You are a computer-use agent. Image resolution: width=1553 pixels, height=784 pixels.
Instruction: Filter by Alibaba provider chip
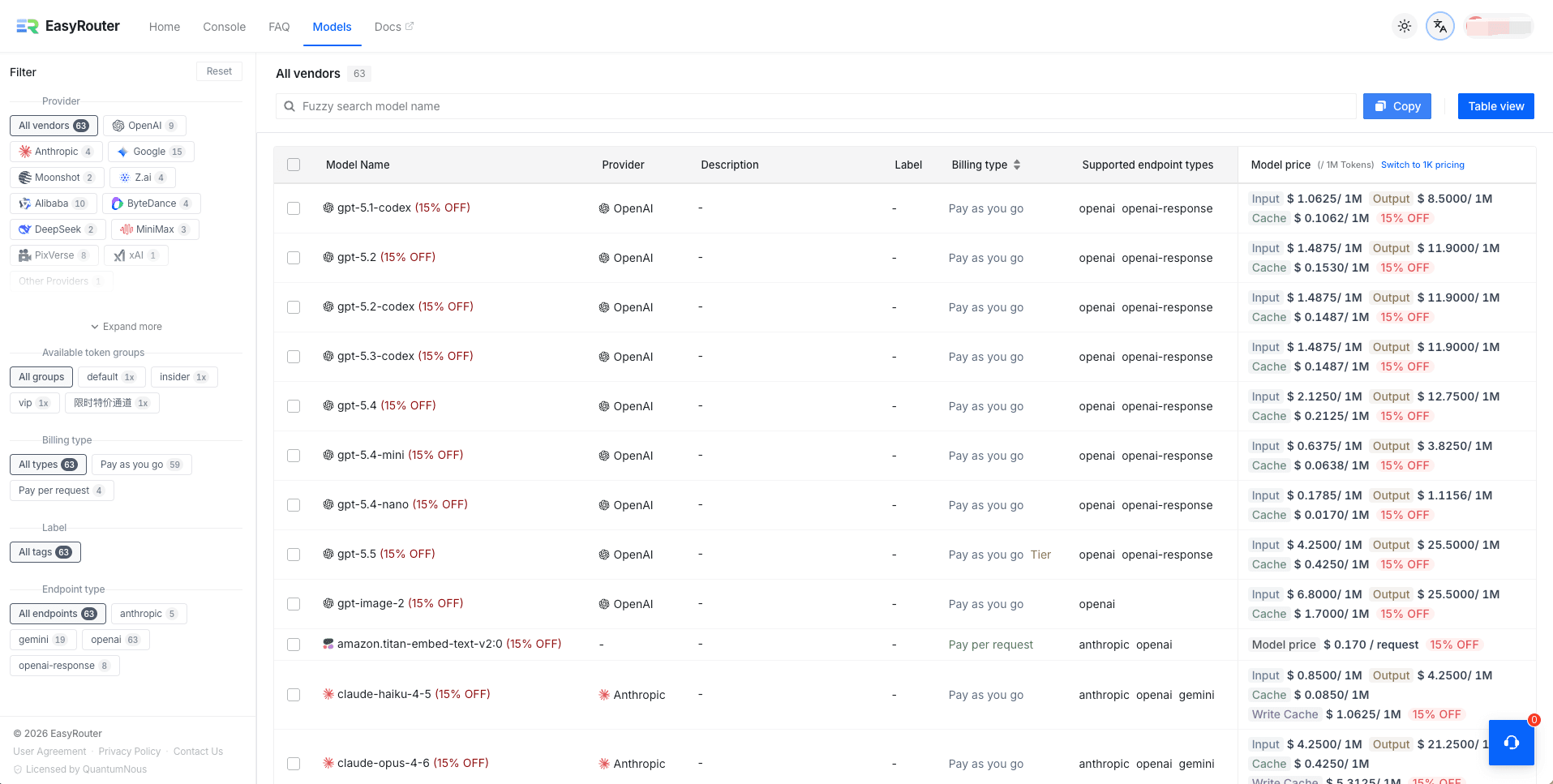(54, 203)
